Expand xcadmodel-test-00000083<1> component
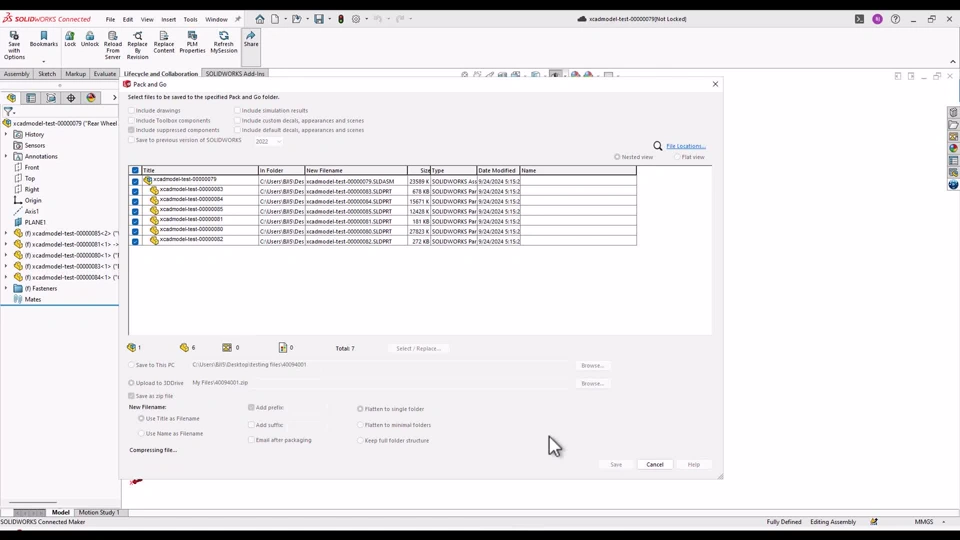960x540 pixels. tap(6, 266)
